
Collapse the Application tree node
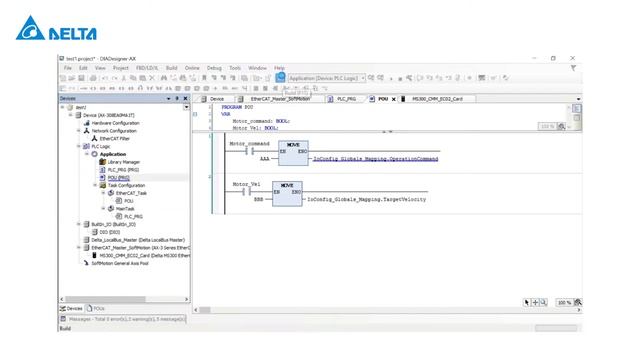pos(87,154)
